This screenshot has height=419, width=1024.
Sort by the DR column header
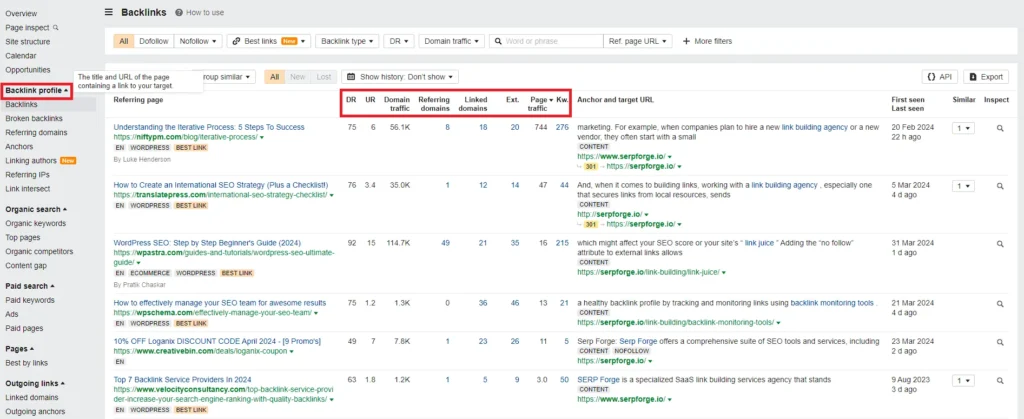click(351, 100)
